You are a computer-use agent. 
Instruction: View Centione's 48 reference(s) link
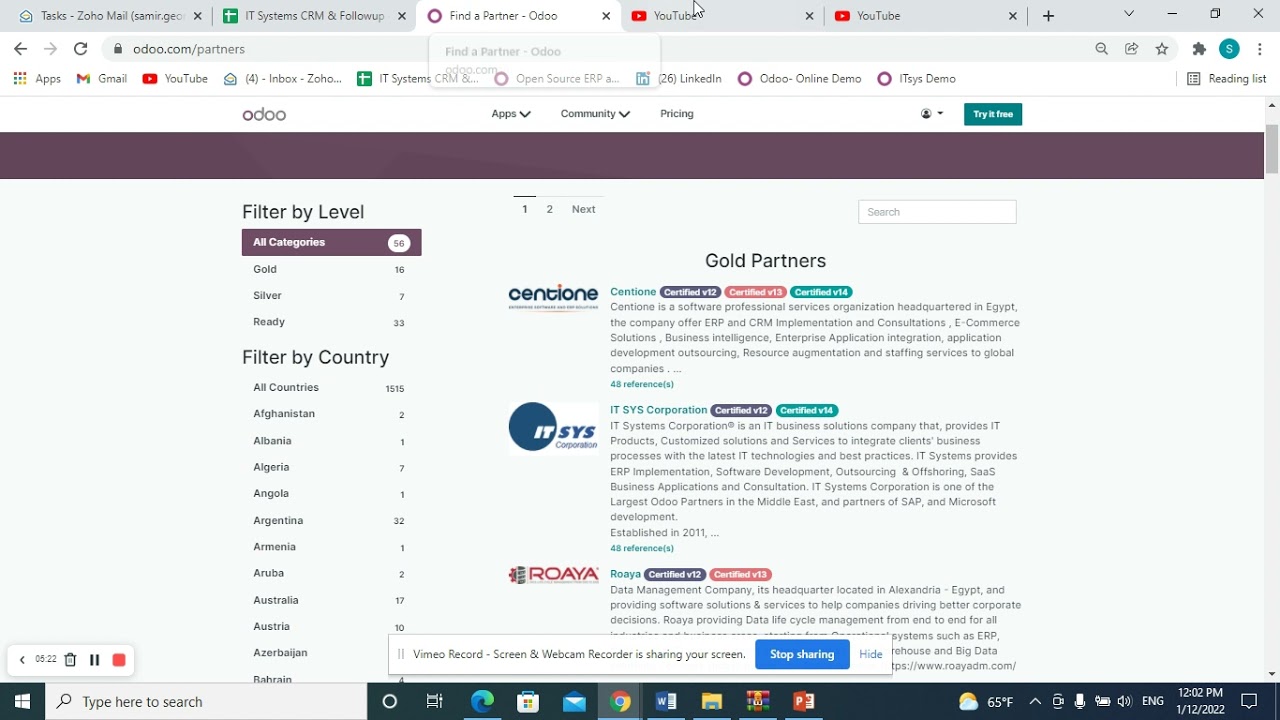[642, 384]
